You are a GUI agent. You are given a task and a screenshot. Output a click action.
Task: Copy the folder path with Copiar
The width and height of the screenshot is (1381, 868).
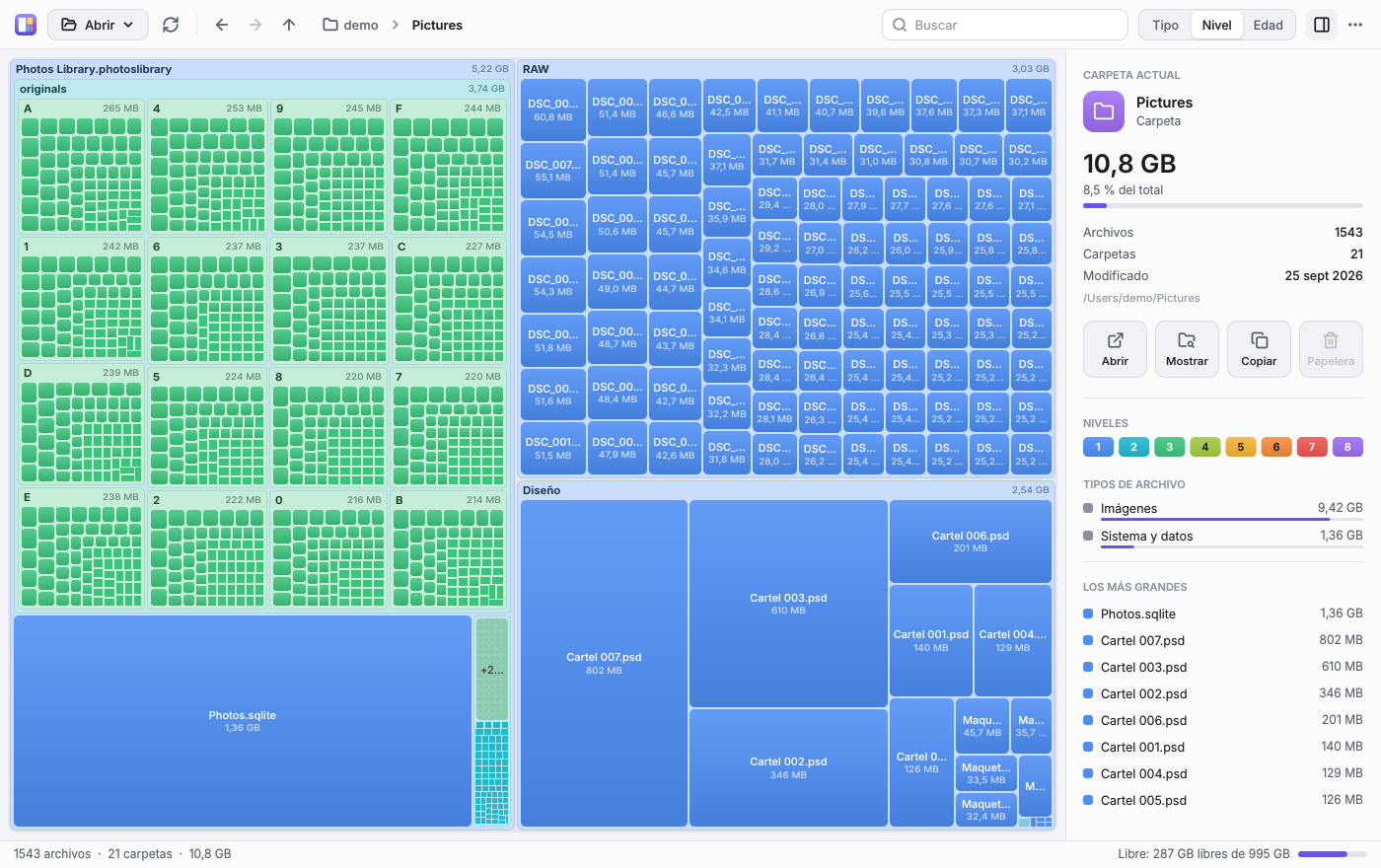tap(1259, 349)
